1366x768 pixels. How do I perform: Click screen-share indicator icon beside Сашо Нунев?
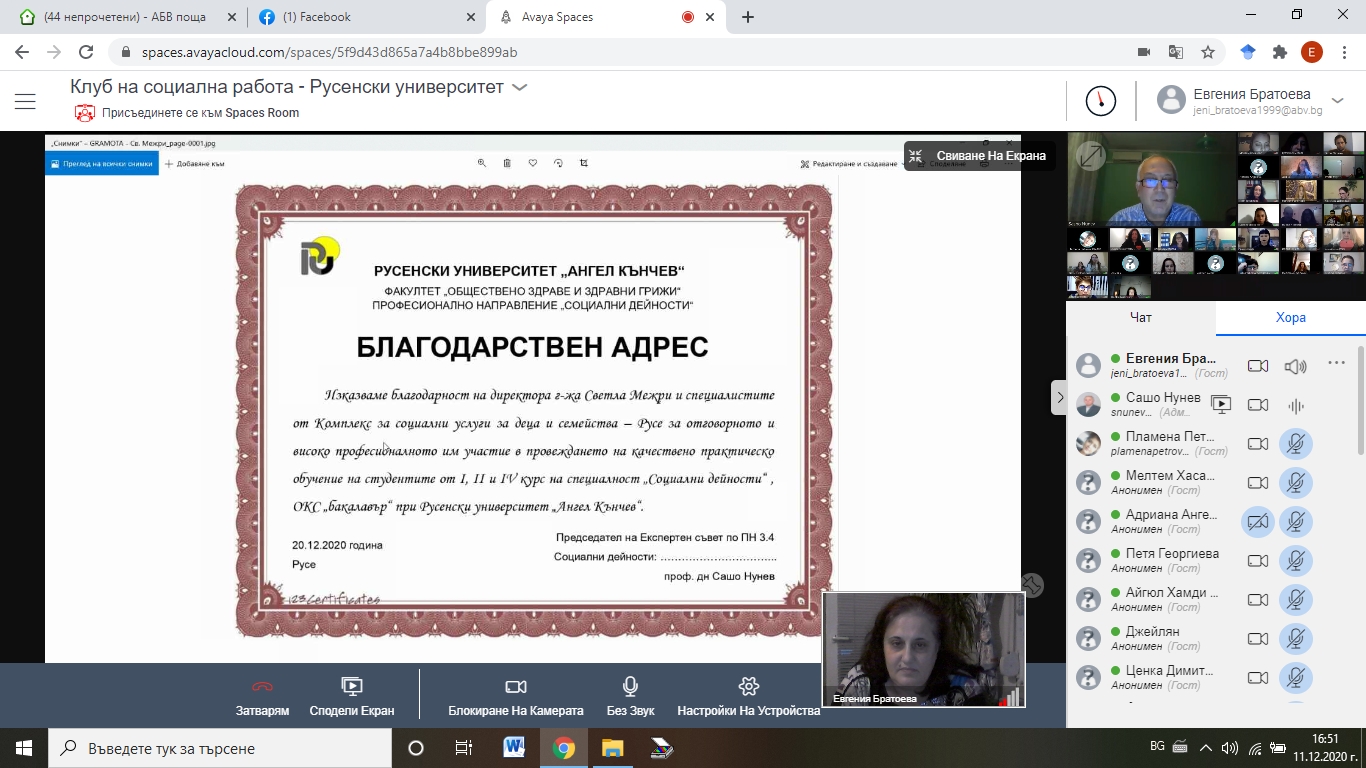click(1221, 405)
